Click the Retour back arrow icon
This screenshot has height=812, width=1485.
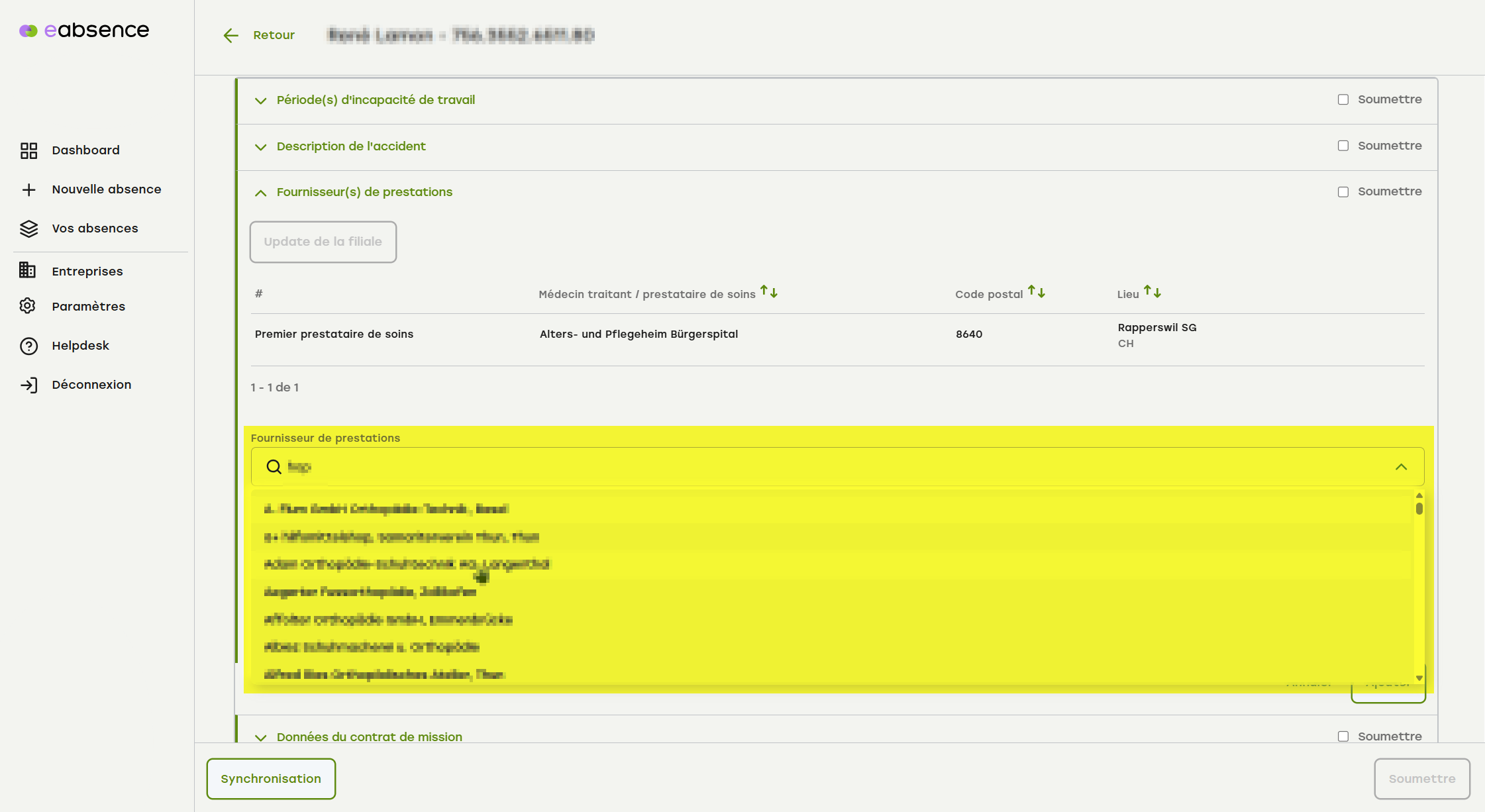[230, 36]
